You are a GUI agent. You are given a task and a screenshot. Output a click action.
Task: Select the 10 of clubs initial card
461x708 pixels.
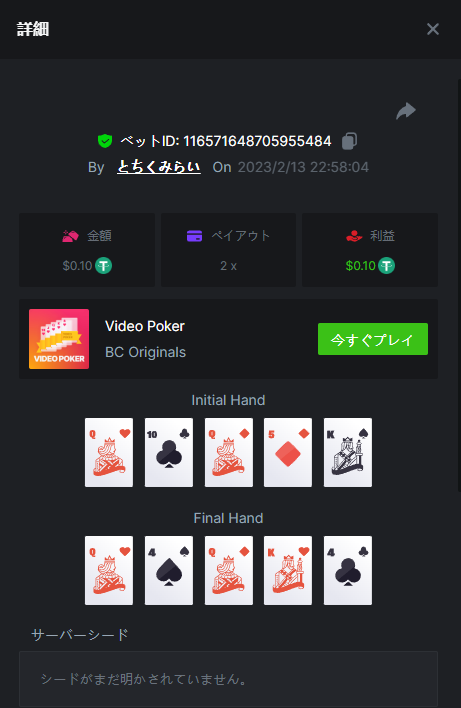(169, 452)
